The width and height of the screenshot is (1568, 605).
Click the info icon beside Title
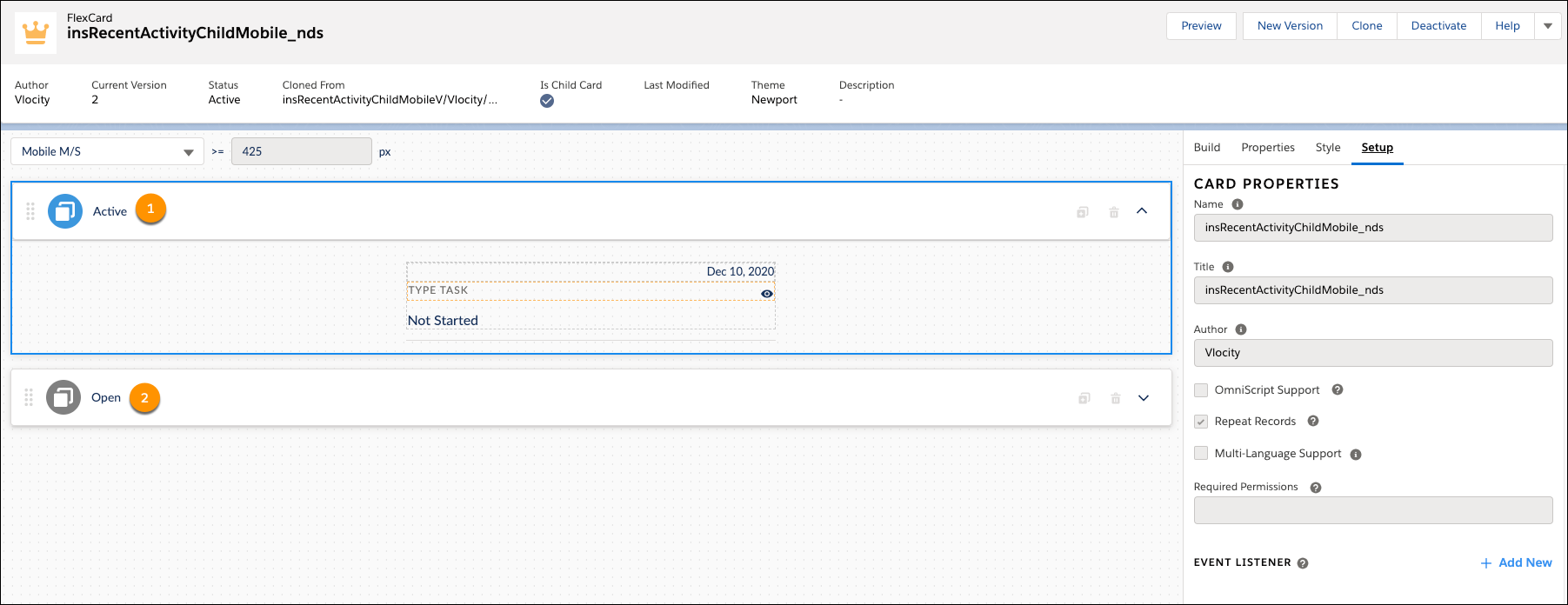point(1228,267)
